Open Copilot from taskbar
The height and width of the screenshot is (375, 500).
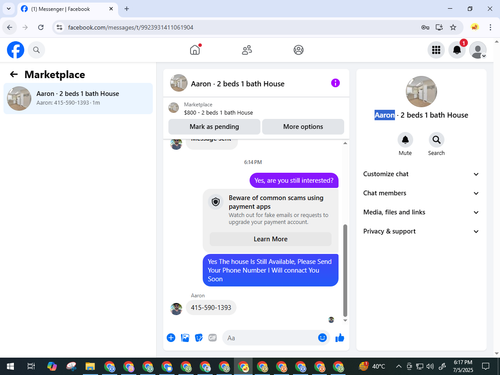tap(52, 367)
